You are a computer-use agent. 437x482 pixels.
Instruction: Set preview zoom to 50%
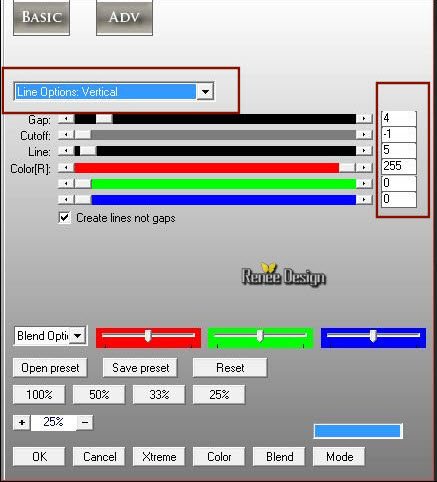tap(99, 395)
